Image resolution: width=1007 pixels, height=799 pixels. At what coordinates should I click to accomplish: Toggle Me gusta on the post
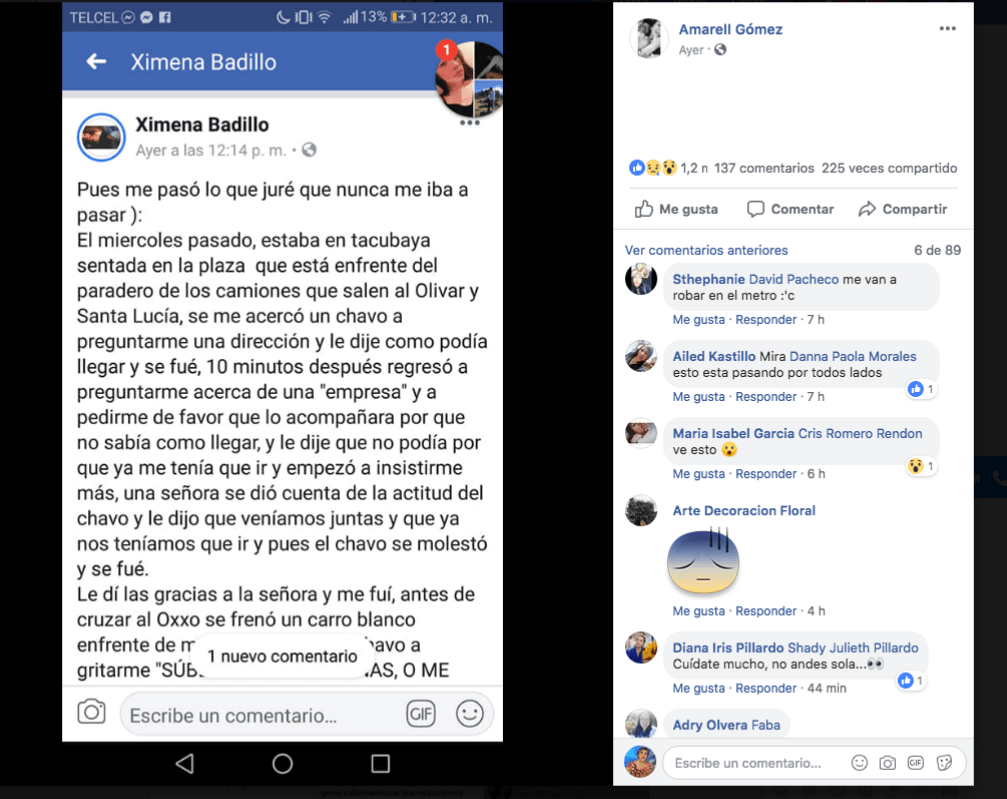click(676, 209)
